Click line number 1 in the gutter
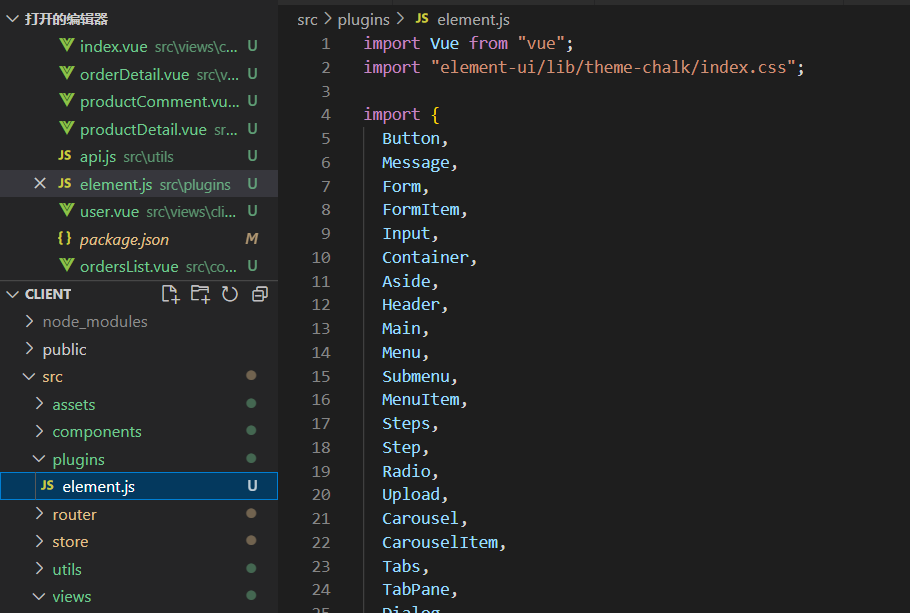The height and width of the screenshot is (613, 910). tap(326, 44)
